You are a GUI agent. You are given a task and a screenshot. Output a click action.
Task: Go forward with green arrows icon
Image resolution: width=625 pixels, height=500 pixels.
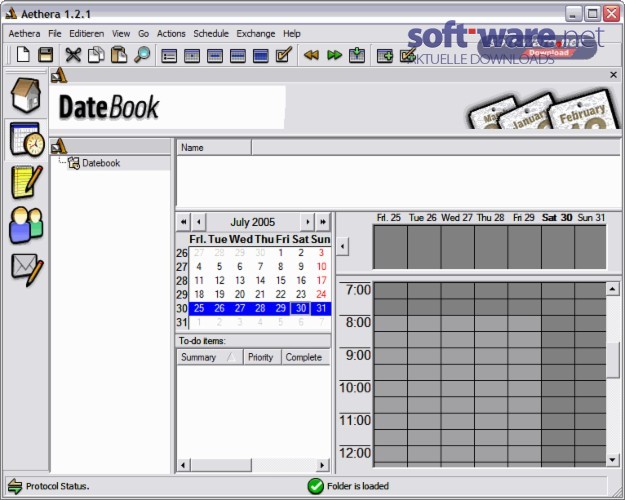[x=334, y=55]
